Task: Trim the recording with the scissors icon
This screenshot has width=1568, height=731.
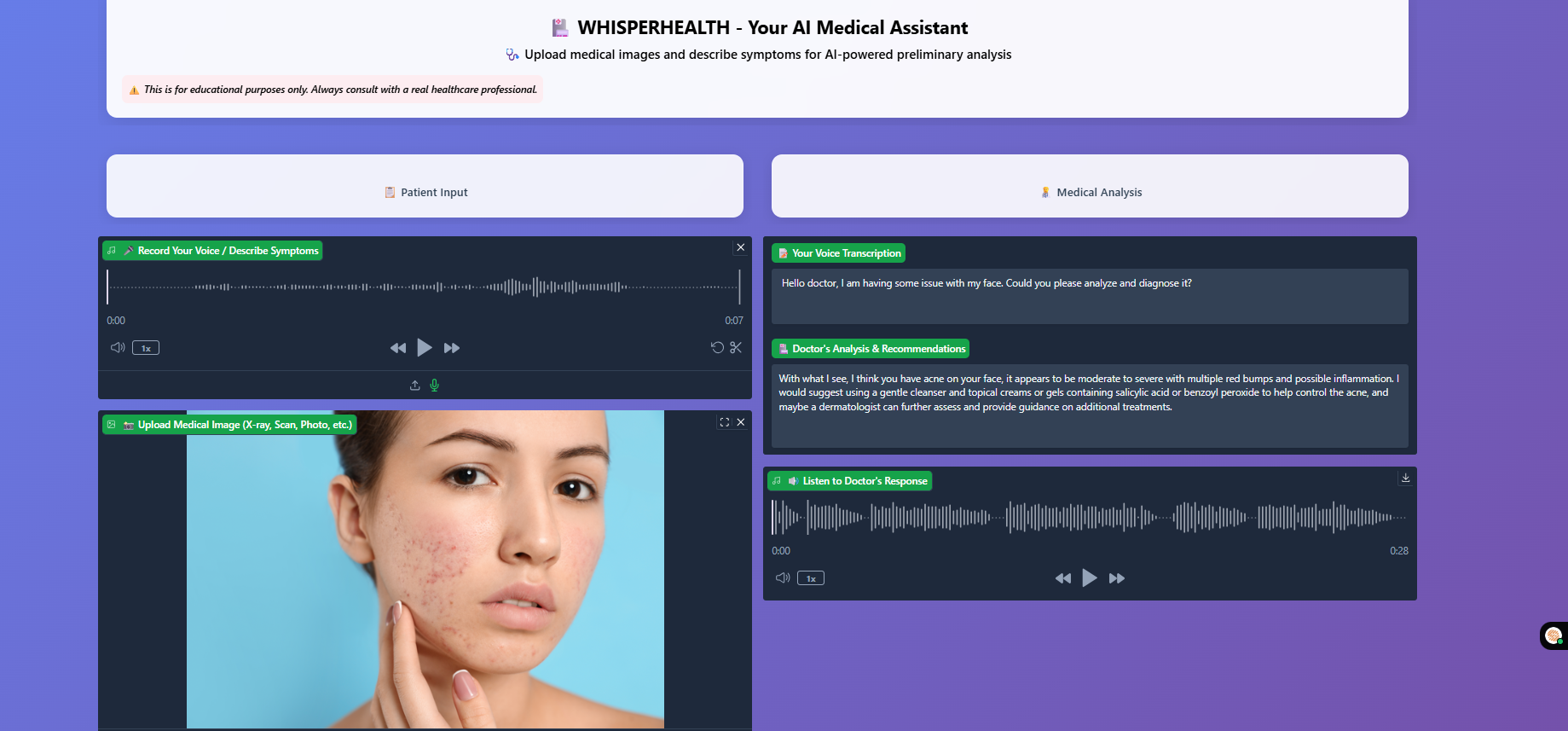Action: click(736, 347)
